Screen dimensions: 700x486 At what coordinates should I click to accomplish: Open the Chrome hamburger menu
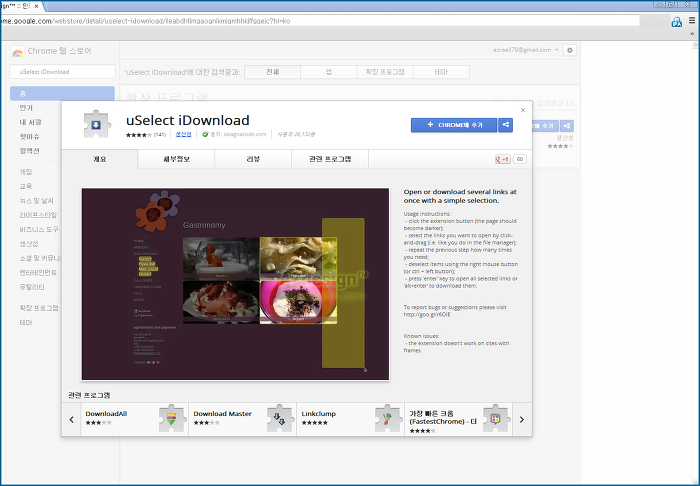click(x=692, y=21)
